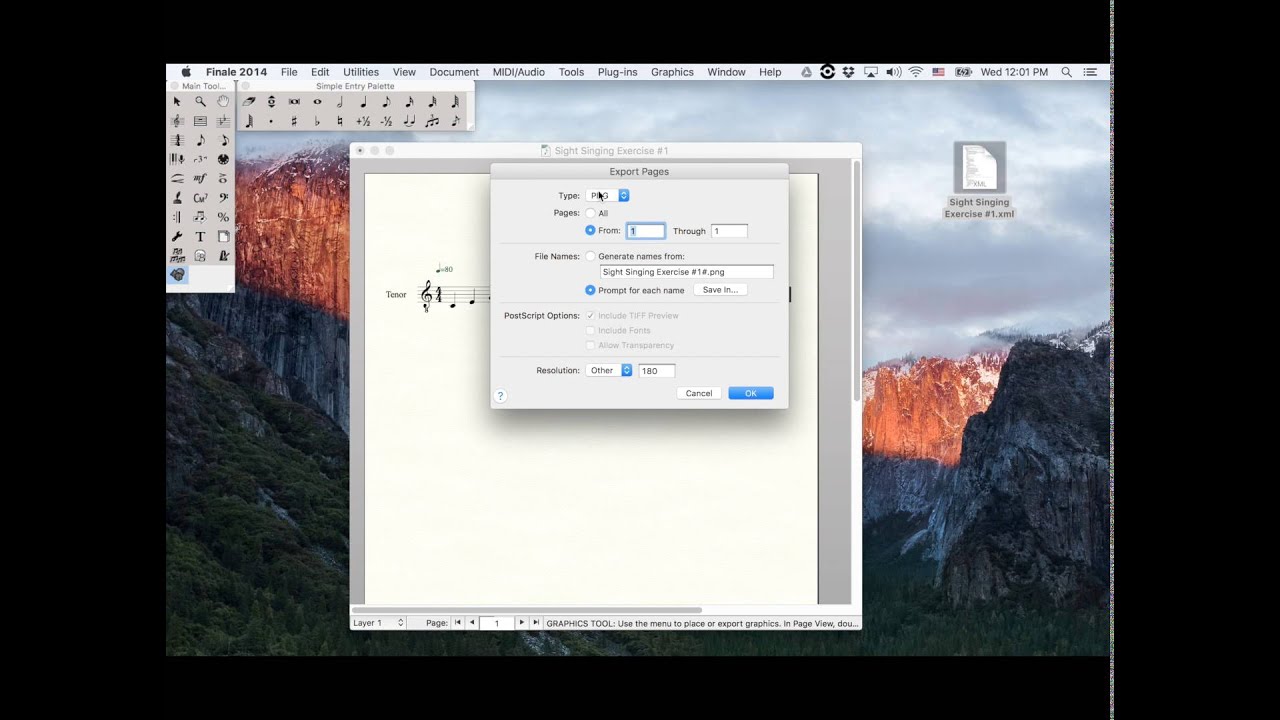Choose the Selection arrow tool
Screen dimensions: 1280x720
point(177,101)
